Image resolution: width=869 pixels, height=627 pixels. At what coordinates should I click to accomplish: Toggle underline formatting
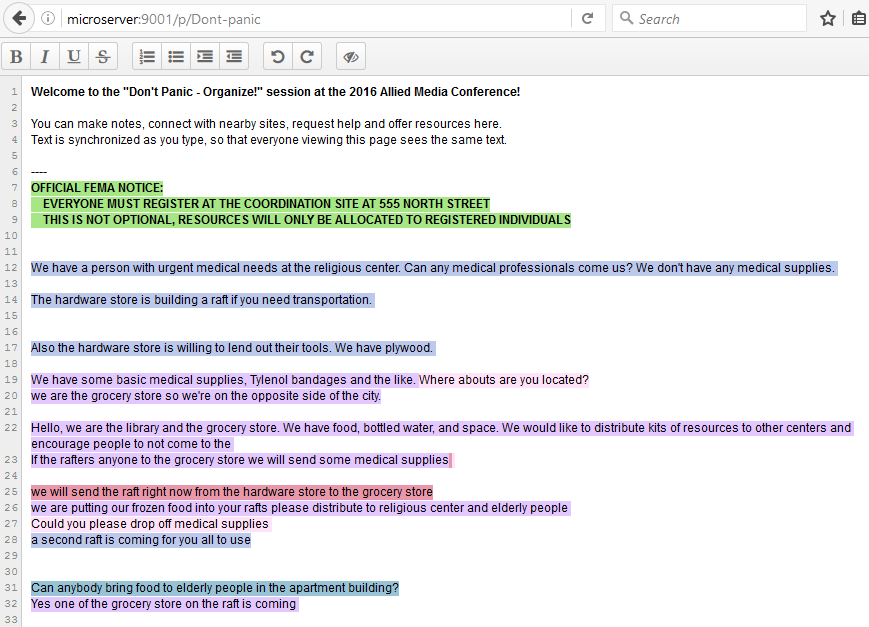click(74, 57)
